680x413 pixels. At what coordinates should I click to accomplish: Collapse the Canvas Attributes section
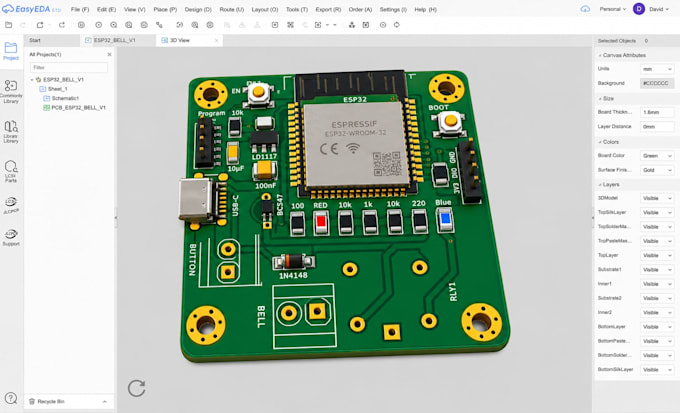click(x=600, y=56)
